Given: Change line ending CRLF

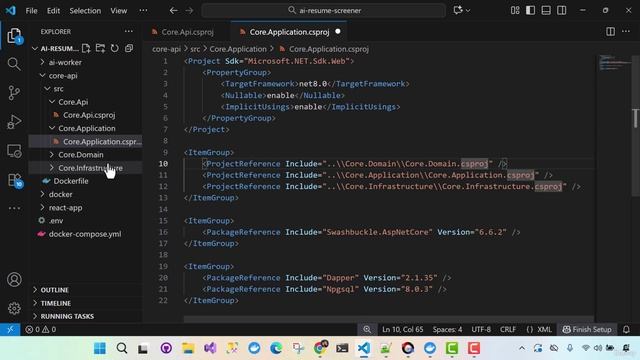Looking at the screenshot, I should 508,329.
